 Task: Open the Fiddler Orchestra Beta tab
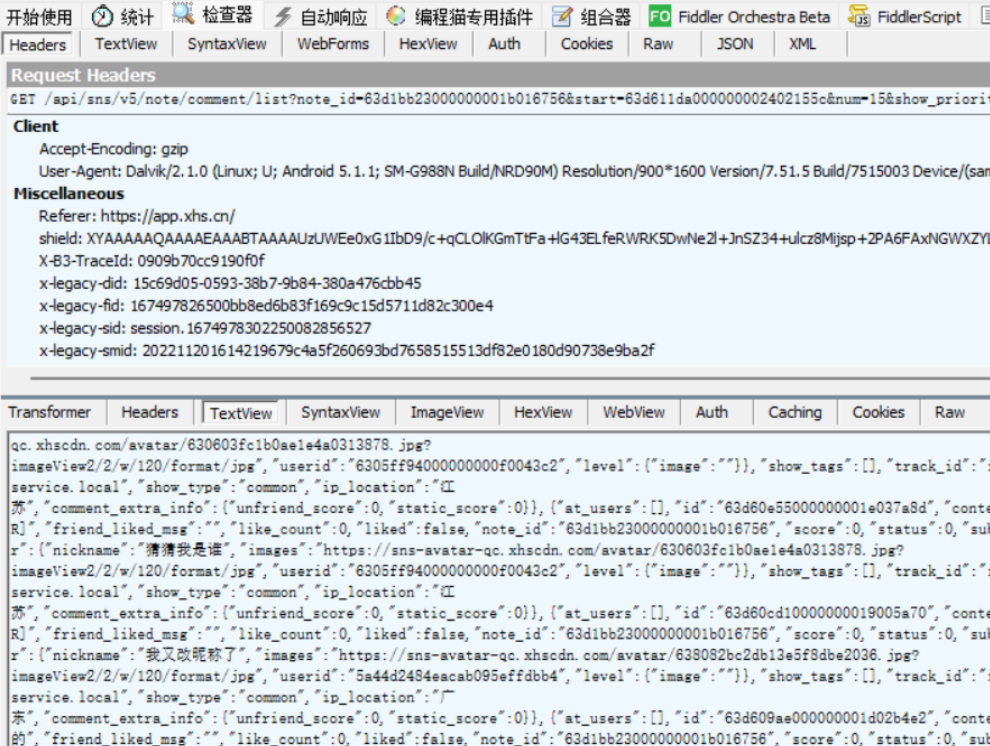point(740,17)
